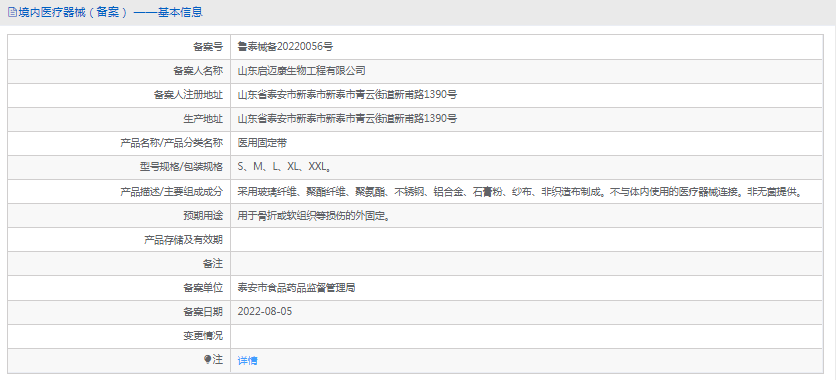Click the bulb icon next to 注
This screenshot has width=836, height=380.
pos(208,360)
